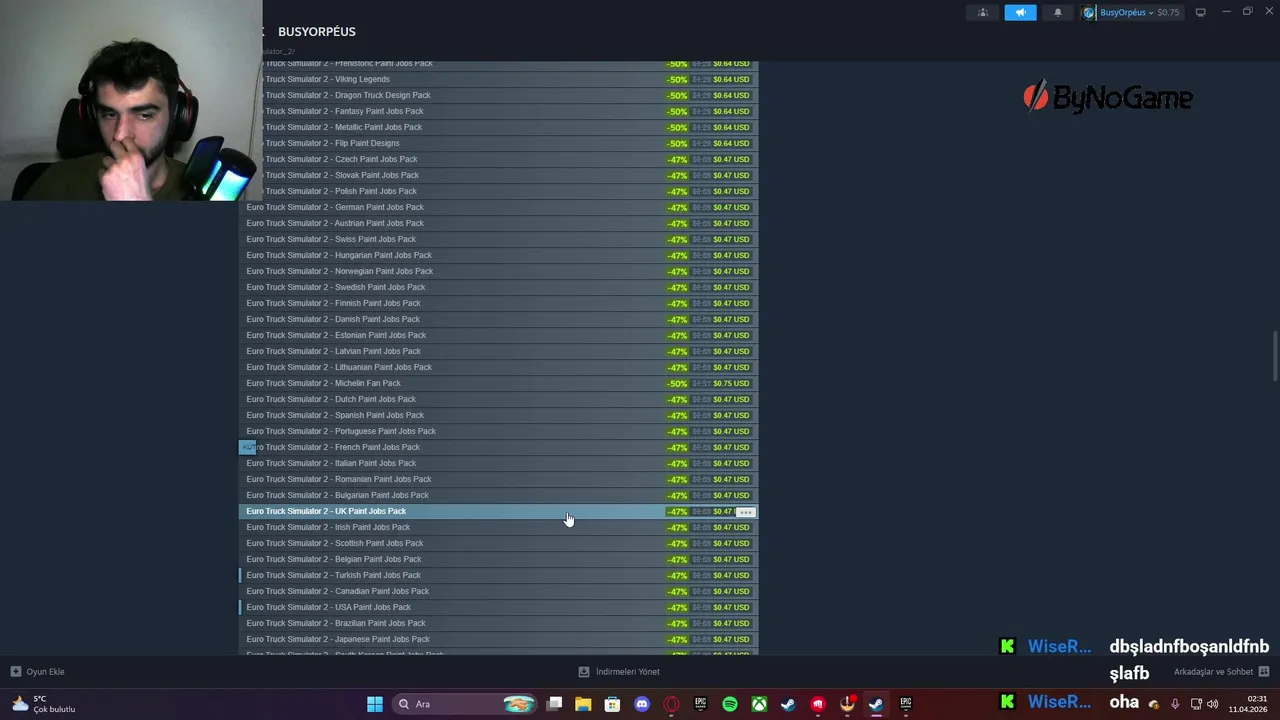Open Opera browser from the taskbar
The image size is (1280, 720).
(x=671, y=704)
